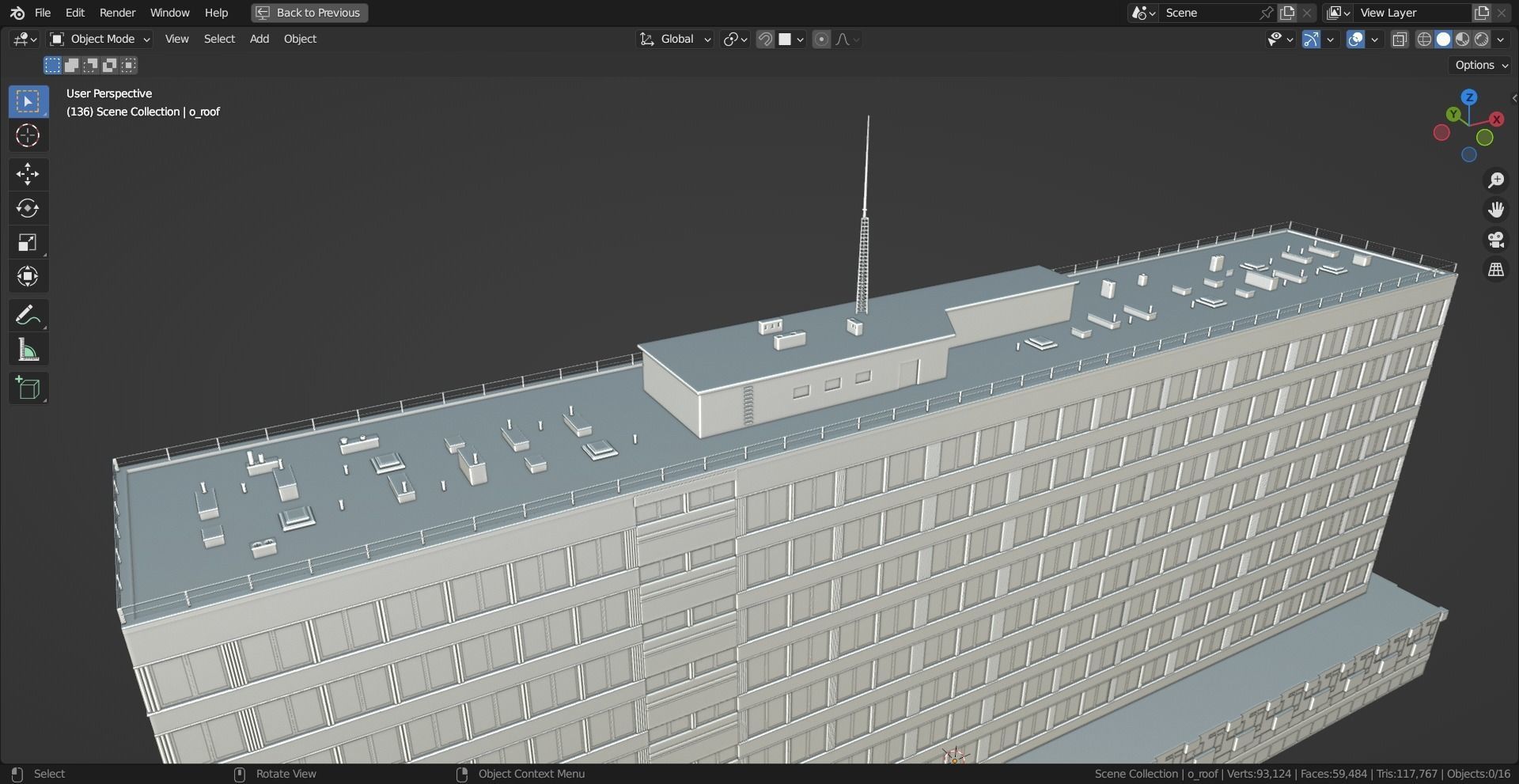Click the zoom magnifier viewport icon
Image resolution: width=1519 pixels, height=784 pixels.
coord(1496,180)
